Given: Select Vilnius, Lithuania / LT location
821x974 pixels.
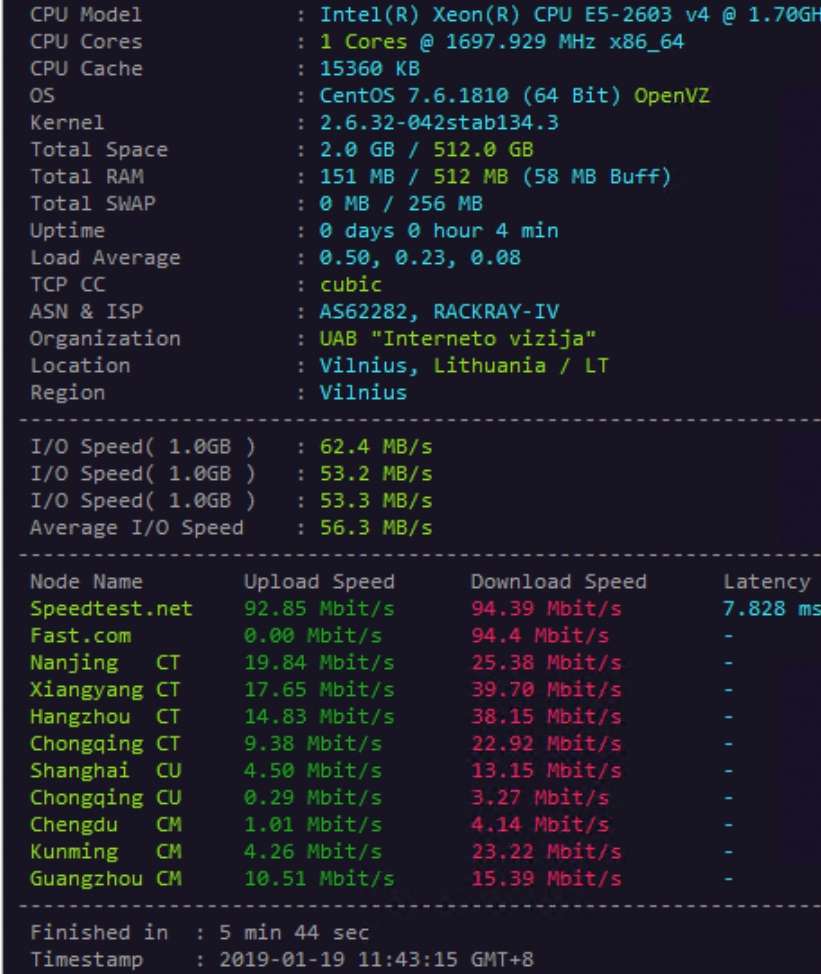Looking at the screenshot, I should coord(463,366).
